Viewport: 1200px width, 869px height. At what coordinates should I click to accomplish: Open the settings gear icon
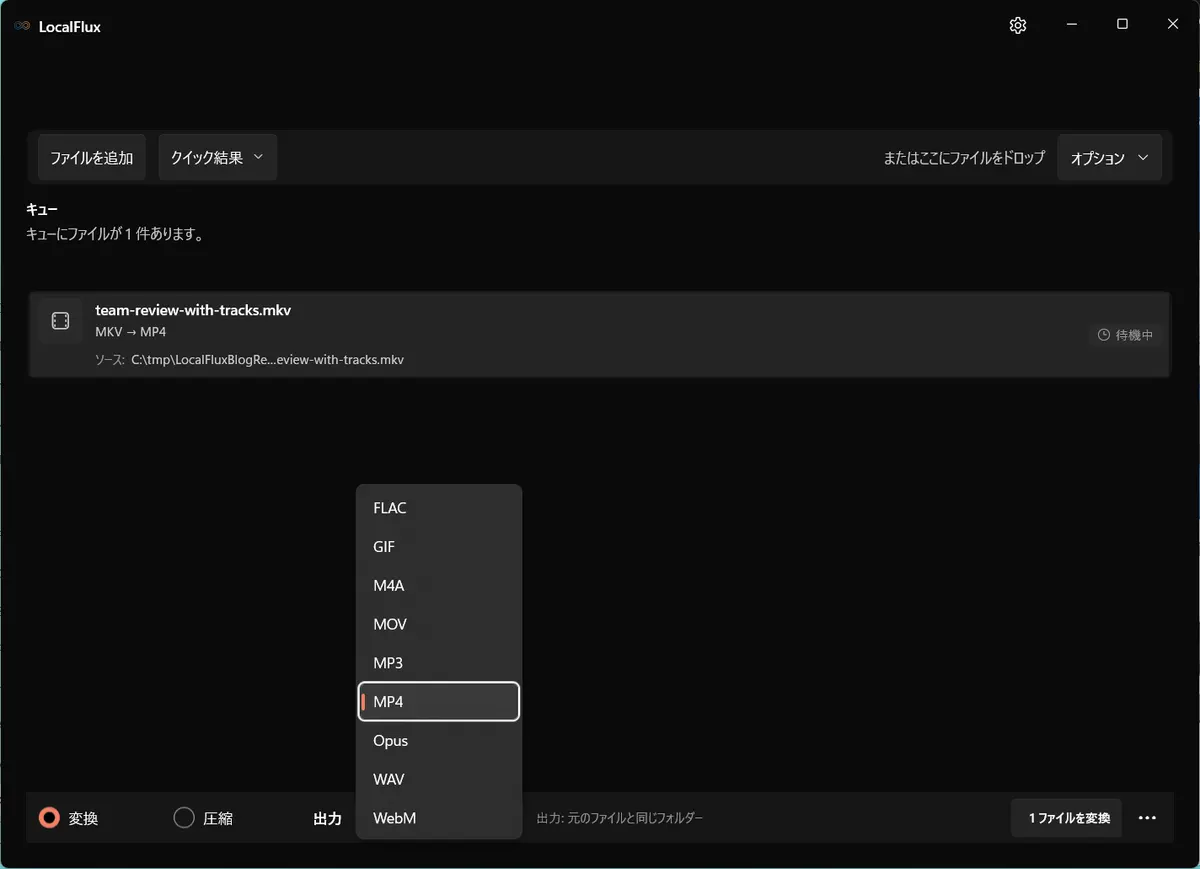(x=1018, y=26)
